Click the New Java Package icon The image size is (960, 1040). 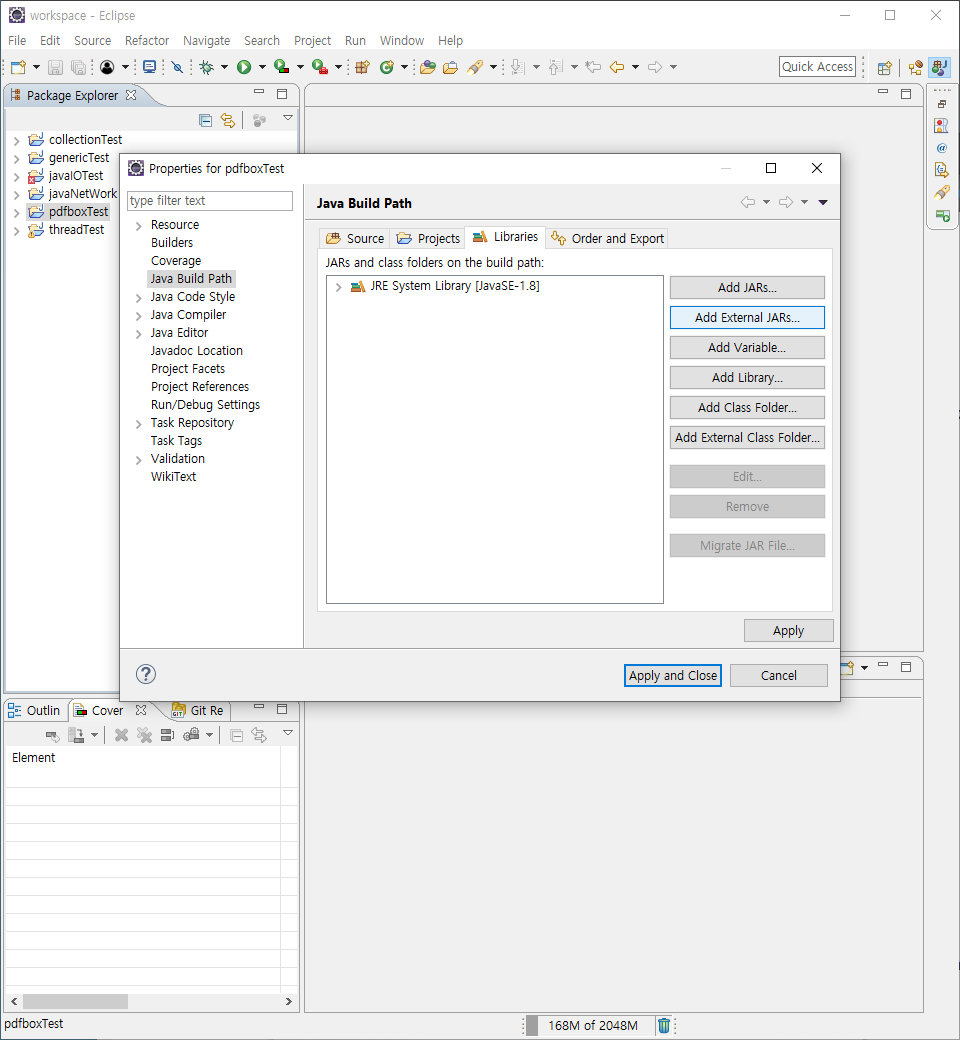tap(362, 67)
